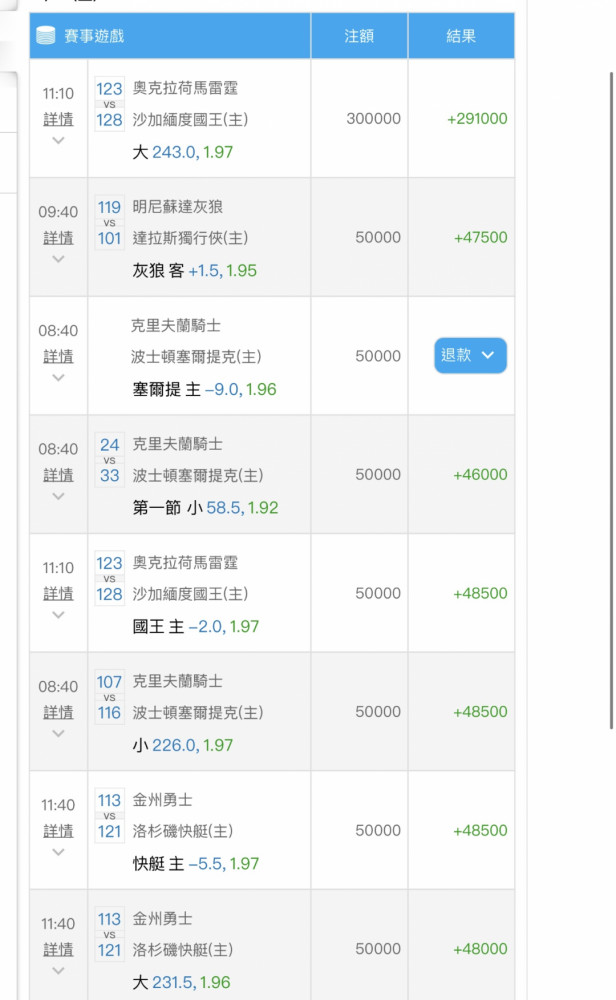
Task: Expand the chevron under 09:40 Timberwolves row
Action: pos(58,259)
